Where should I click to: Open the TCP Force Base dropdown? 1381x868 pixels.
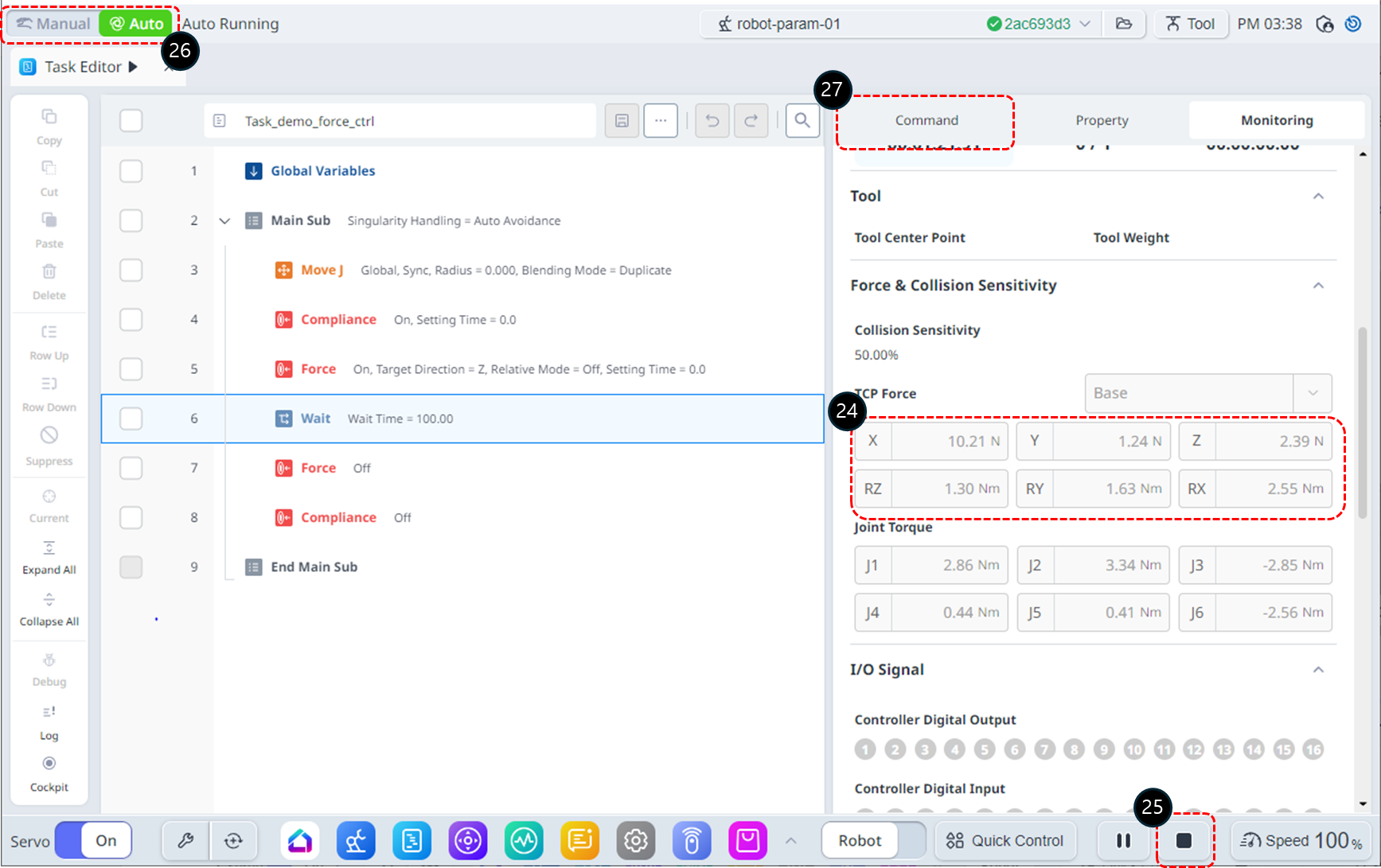coord(1207,393)
